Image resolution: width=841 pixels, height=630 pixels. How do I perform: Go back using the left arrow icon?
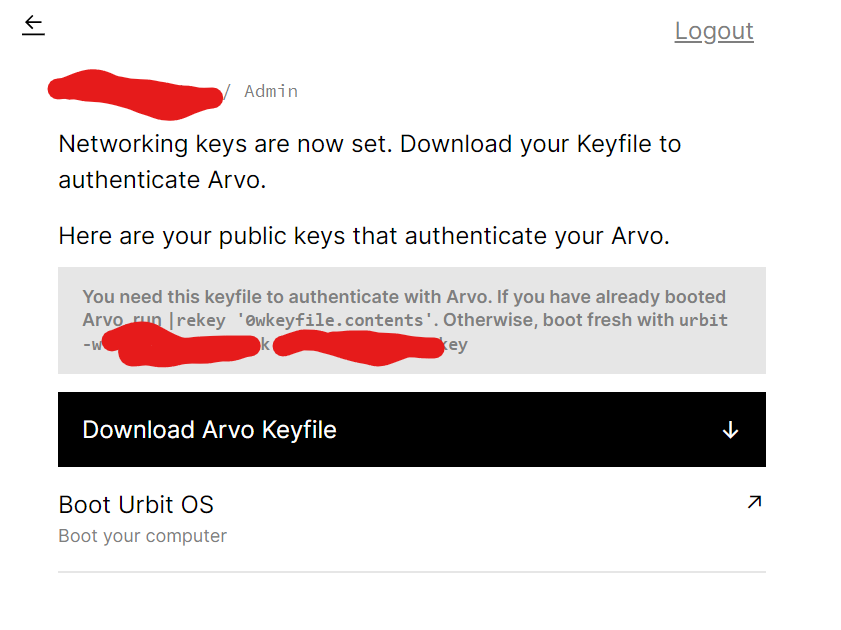click(33, 24)
